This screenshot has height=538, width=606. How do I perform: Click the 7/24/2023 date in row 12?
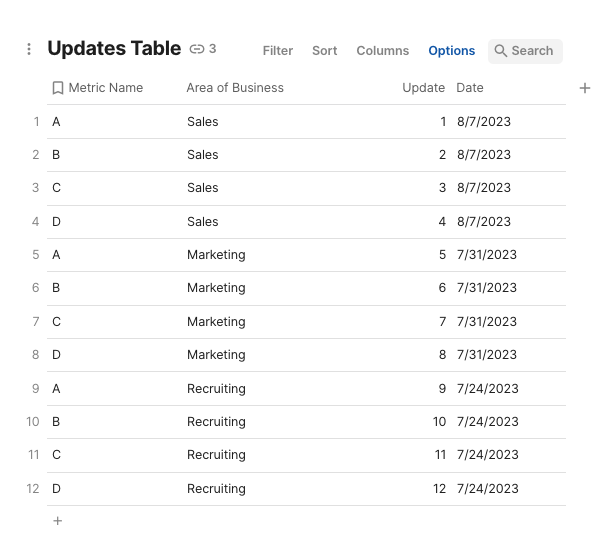488,489
